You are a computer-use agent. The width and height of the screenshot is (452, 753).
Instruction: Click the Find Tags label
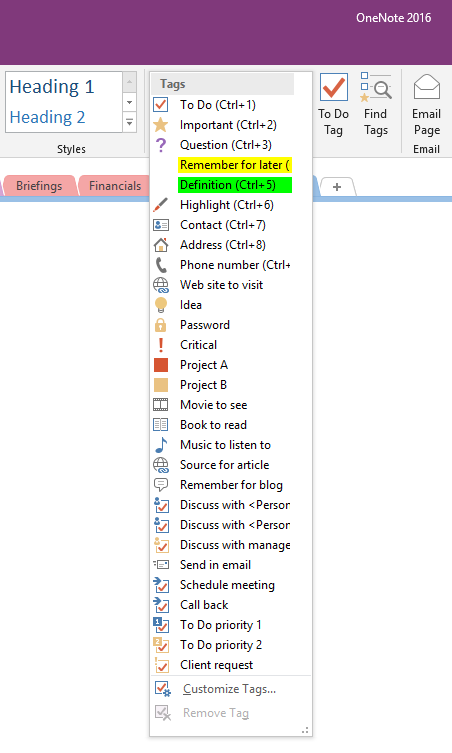pos(376,122)
